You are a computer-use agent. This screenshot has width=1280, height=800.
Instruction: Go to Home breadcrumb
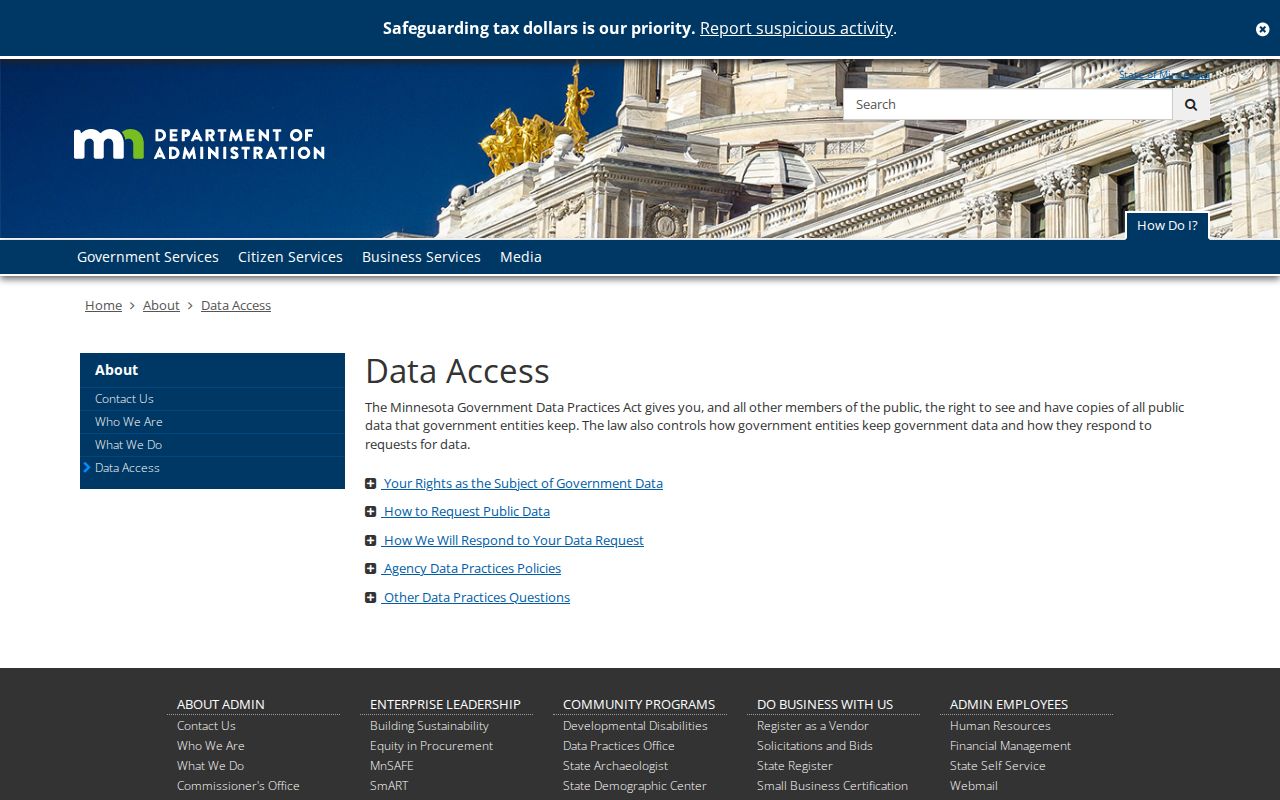(103, 305)
